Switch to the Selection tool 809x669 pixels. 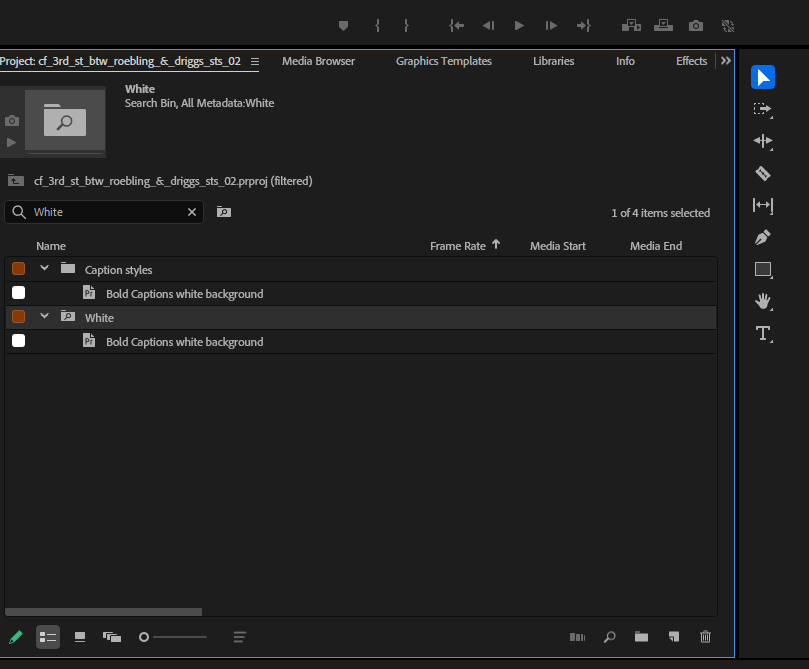pos(763,77)
